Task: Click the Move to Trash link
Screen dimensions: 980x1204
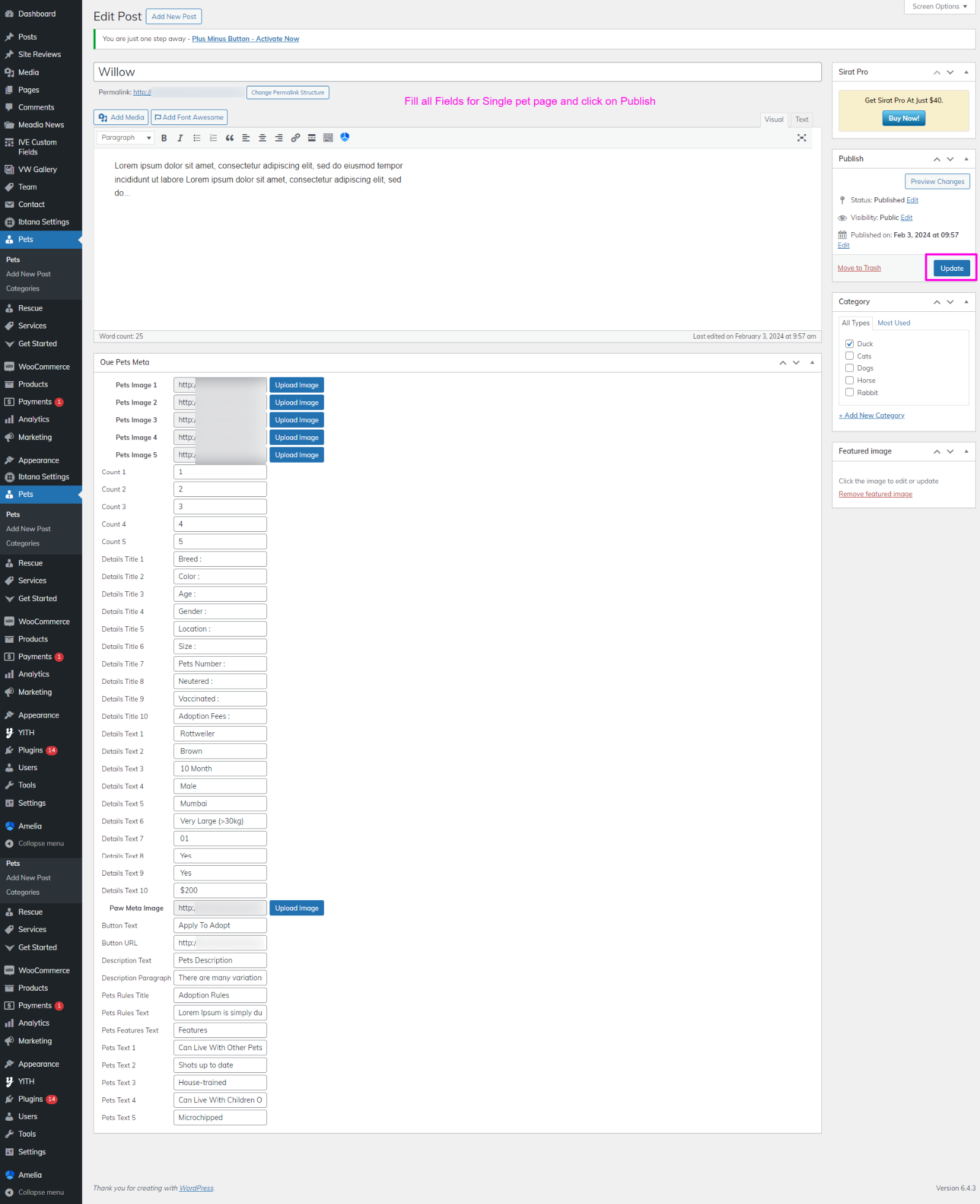Action: coord(859,268)
